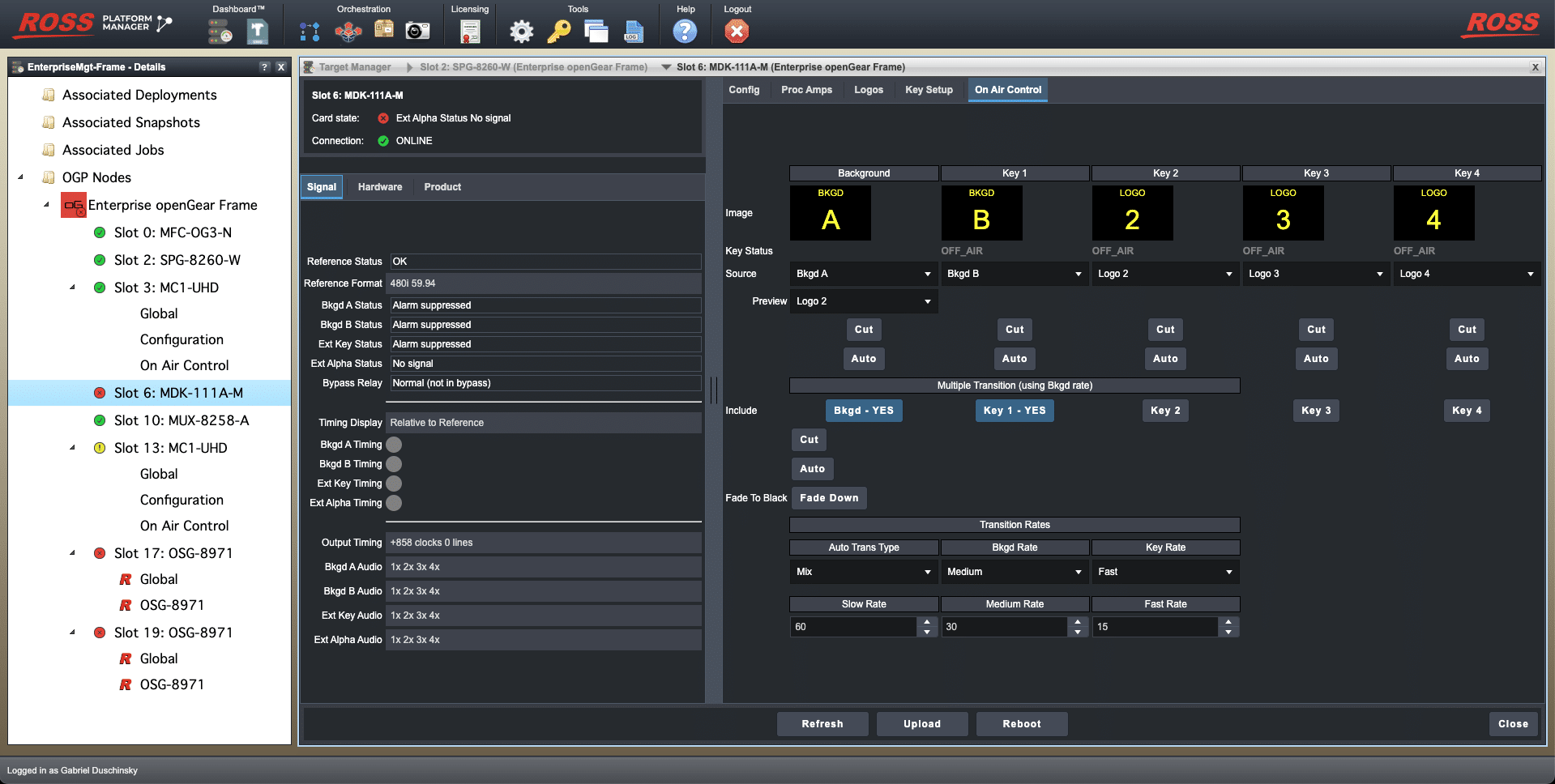Image resolution: width=1555 pixels, height=784 pixels.
Task: Click the LOGO 3 image thumbnail
Action: (x=1283, y=213)
